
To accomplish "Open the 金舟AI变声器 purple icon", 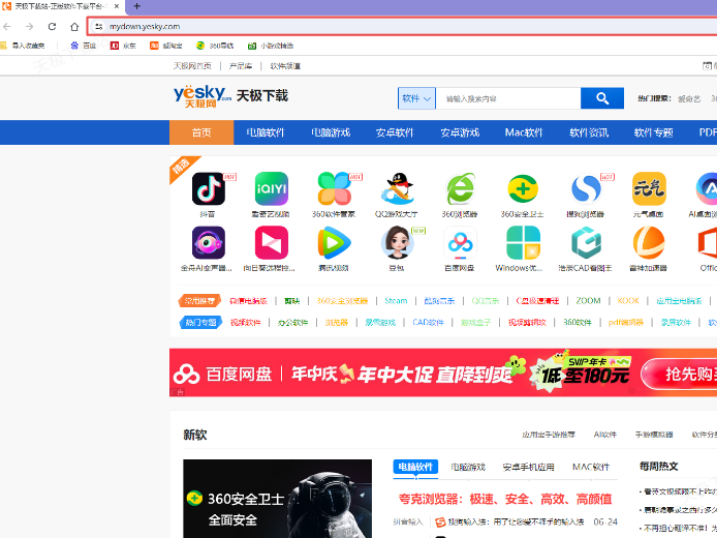I will tap(208, 243).
